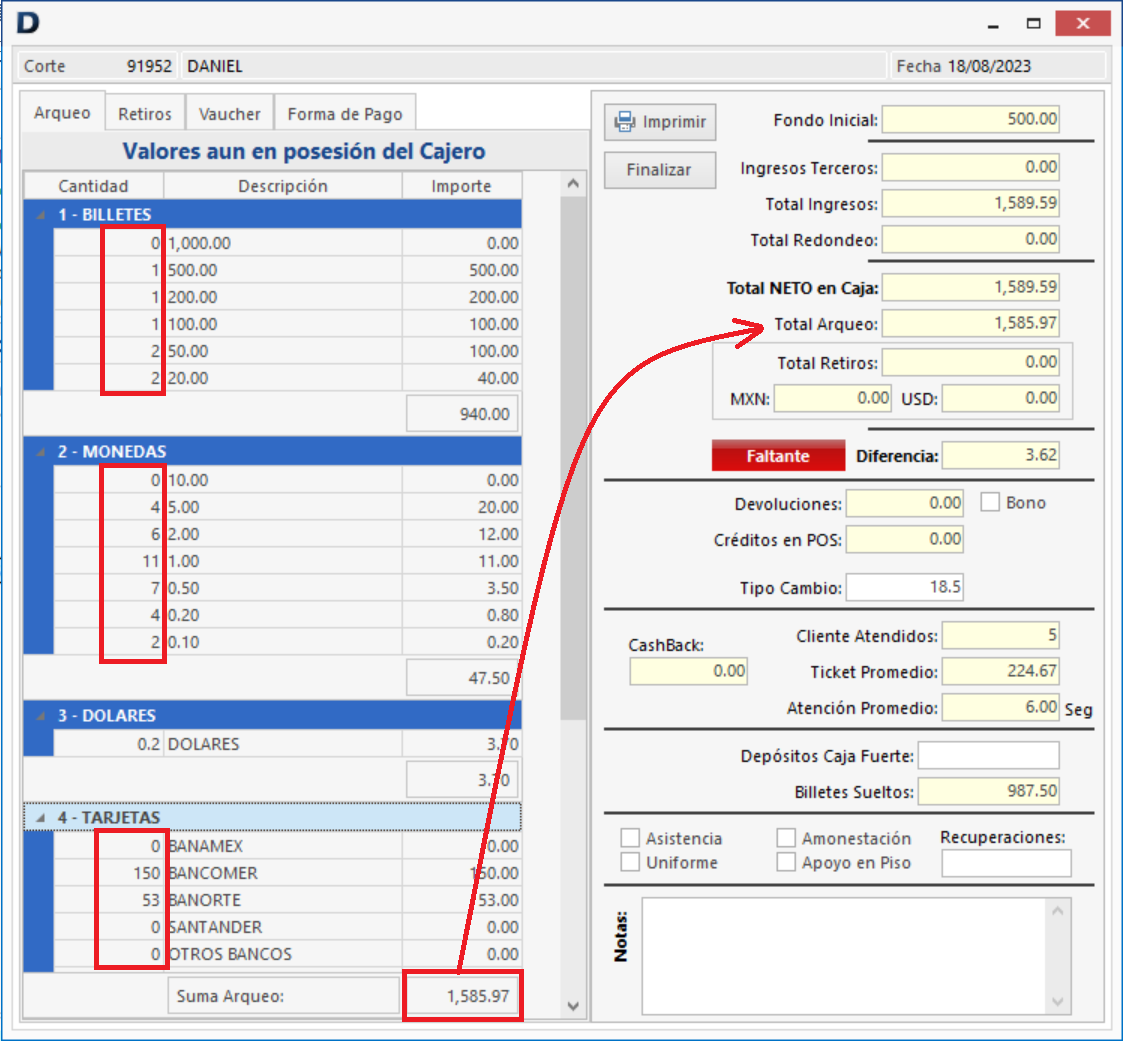Screen dimensions: 1123x1041
Task: Toggle the Uniforme checkbox
Action: 630,862
